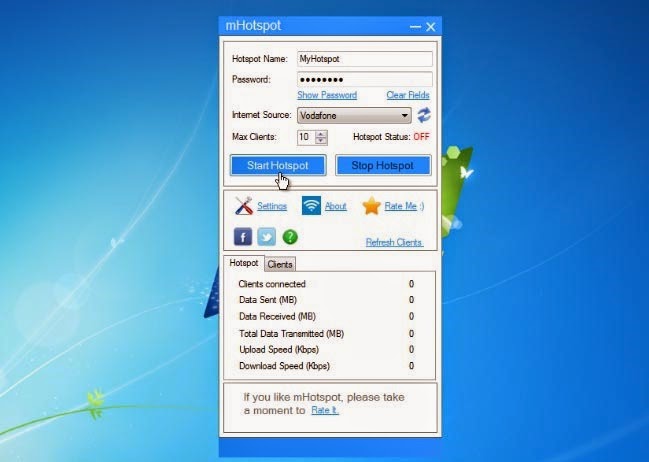Click the Clear Fields link
This screenshot has height=462, width=649.
(408, 95)
